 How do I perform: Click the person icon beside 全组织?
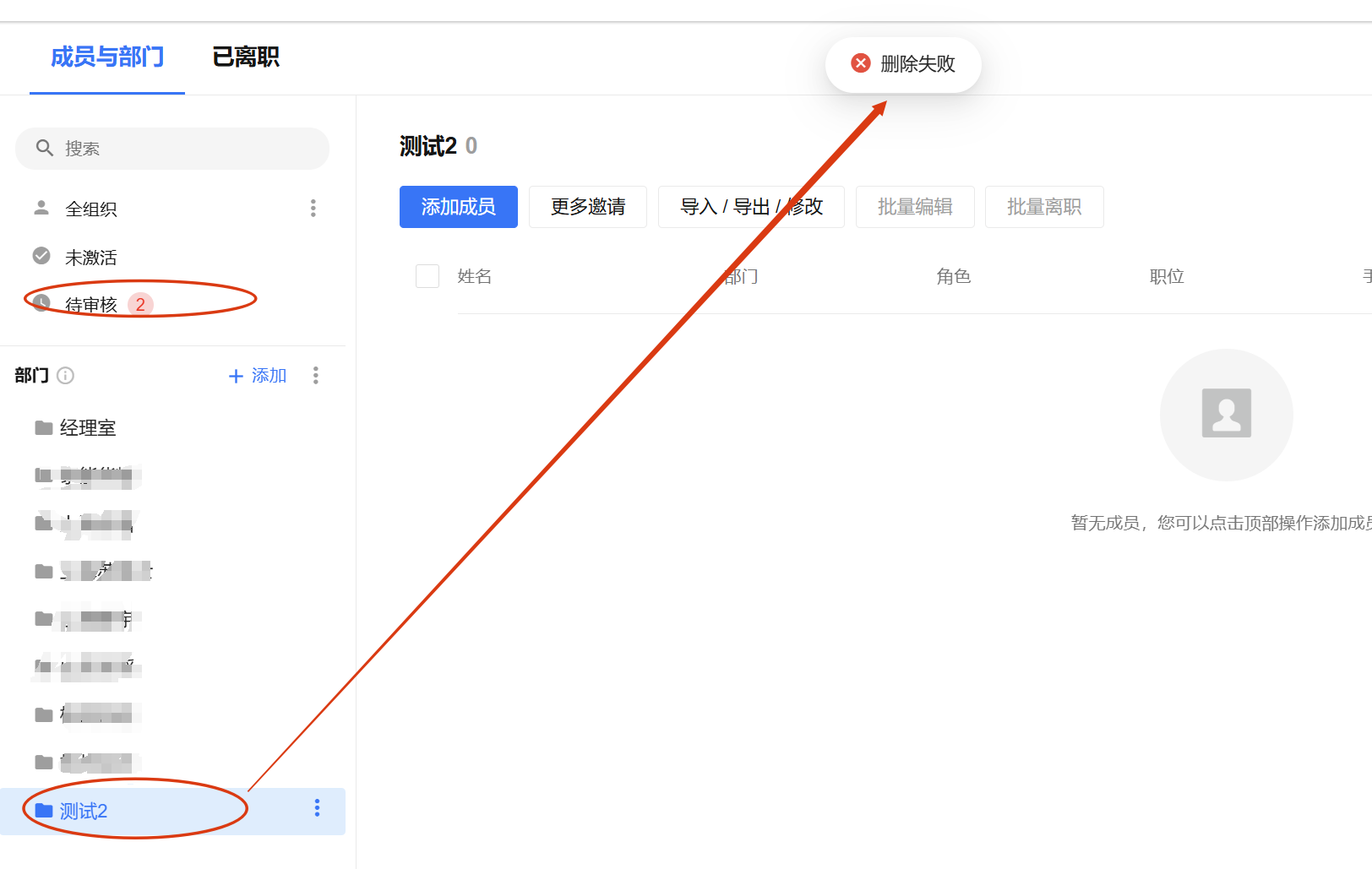(x=40, y=208)
